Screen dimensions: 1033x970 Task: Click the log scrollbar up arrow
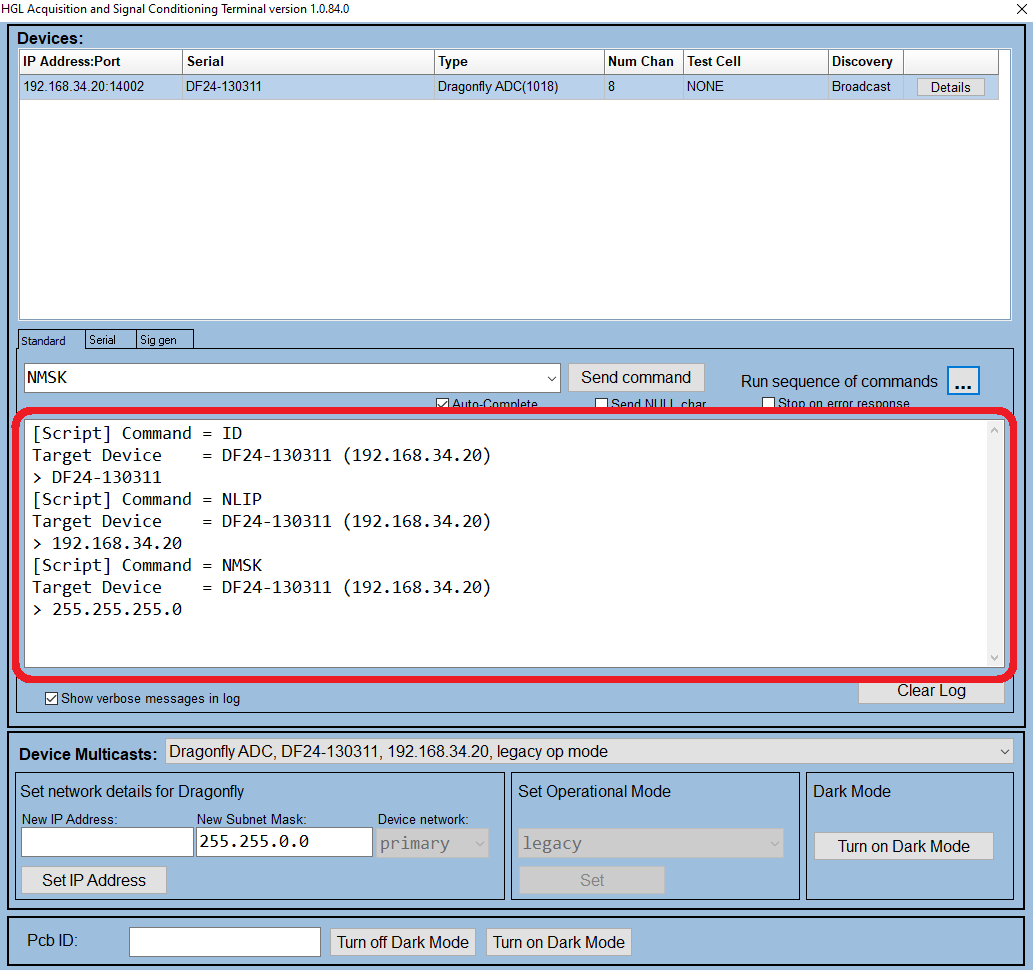(994, 430)
